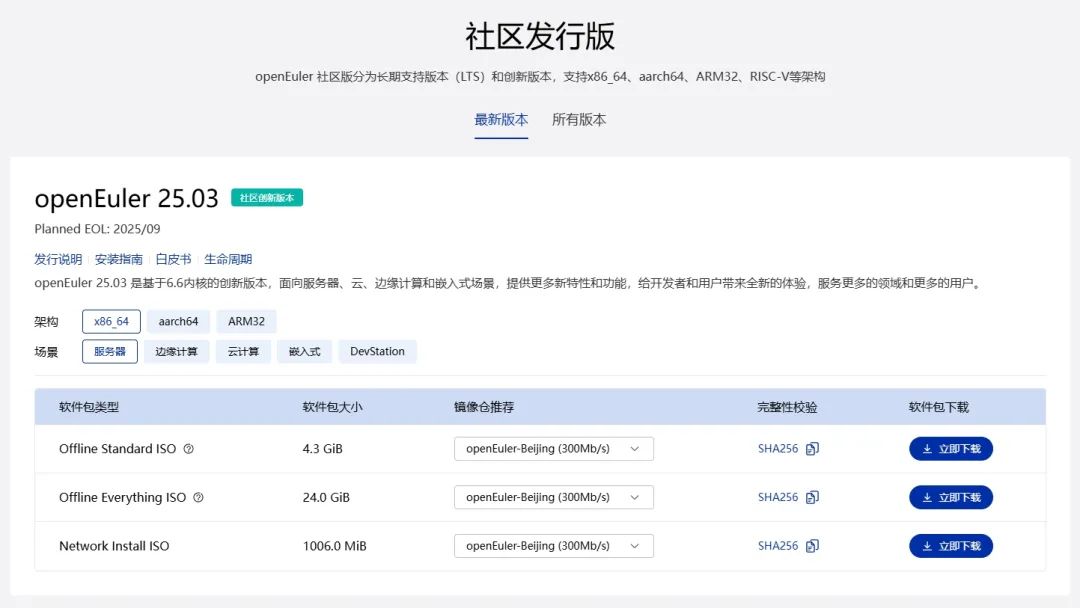Click the Network Install ISO label
The width and height of the screenshot is (1080, 608).
tap(114, 546)
